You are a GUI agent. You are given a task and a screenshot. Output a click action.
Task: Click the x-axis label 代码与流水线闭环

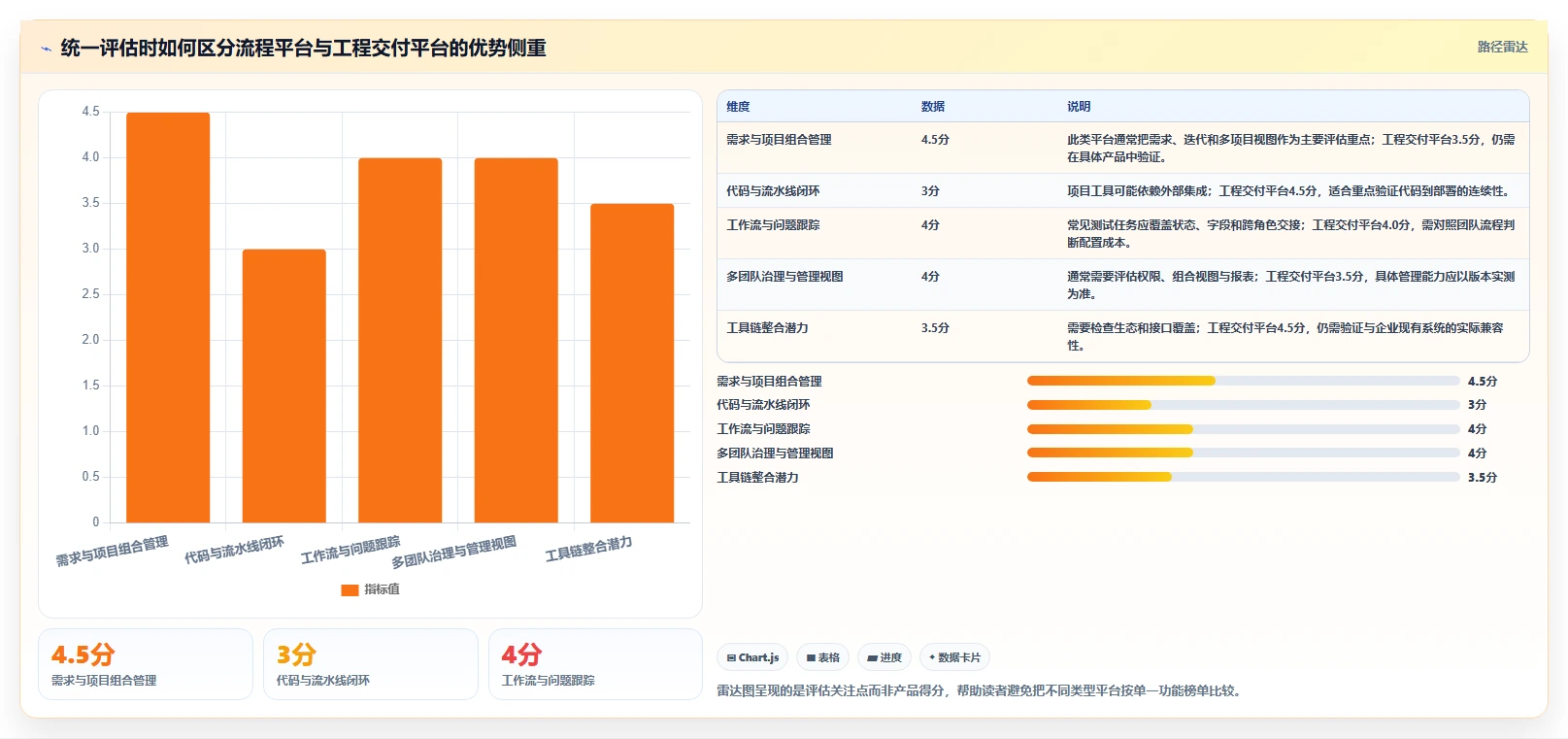point(234,550)
